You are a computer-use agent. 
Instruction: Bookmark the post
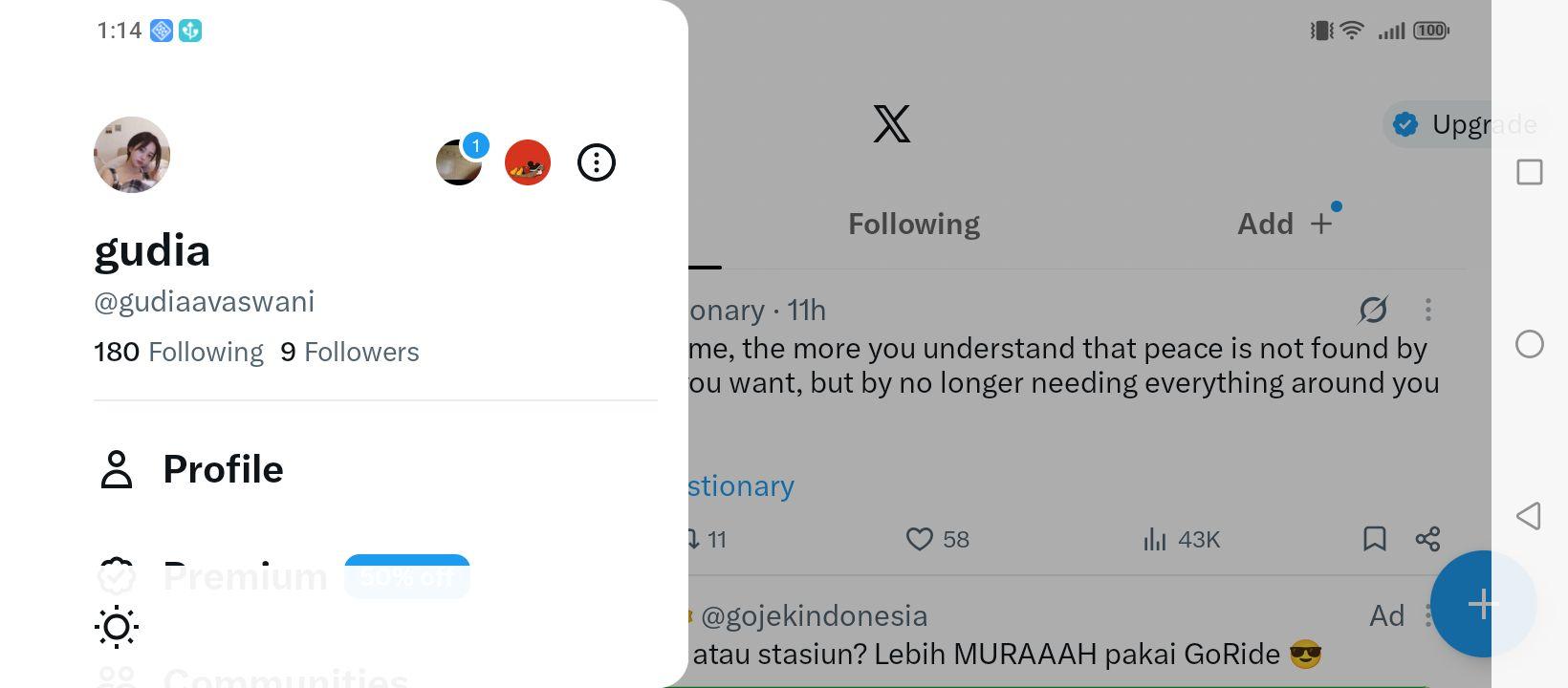pos(1375,539)
